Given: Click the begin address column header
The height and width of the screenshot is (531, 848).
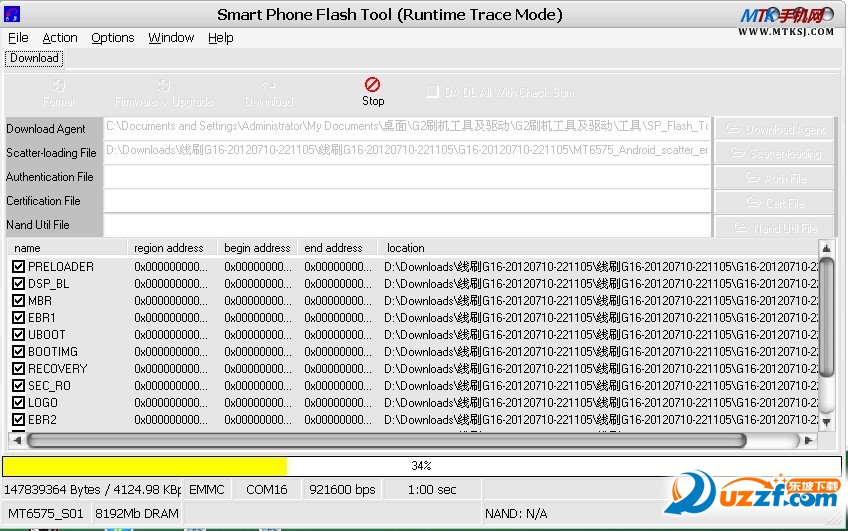Looking at the screenshot, I should (x=257, y=248).
